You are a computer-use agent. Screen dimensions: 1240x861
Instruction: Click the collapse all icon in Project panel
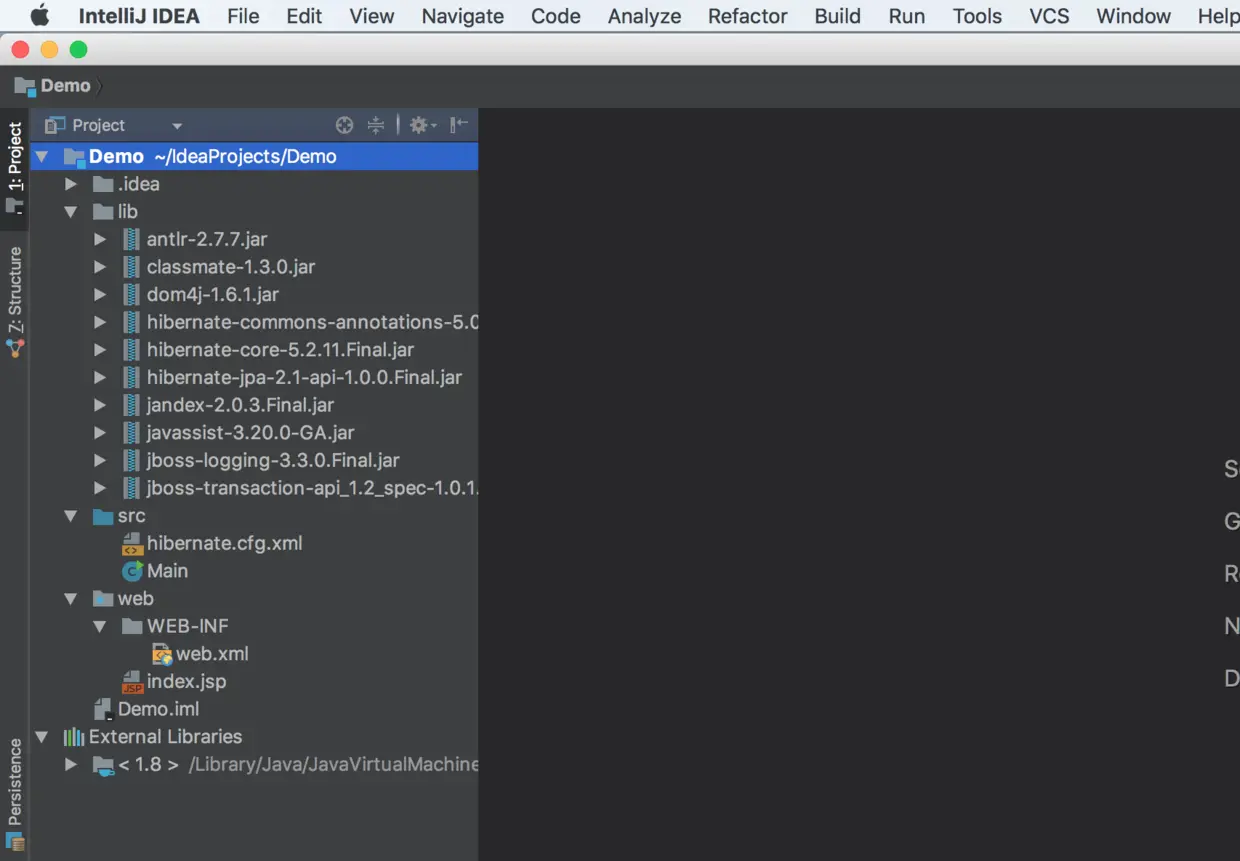tap(376, 125)
